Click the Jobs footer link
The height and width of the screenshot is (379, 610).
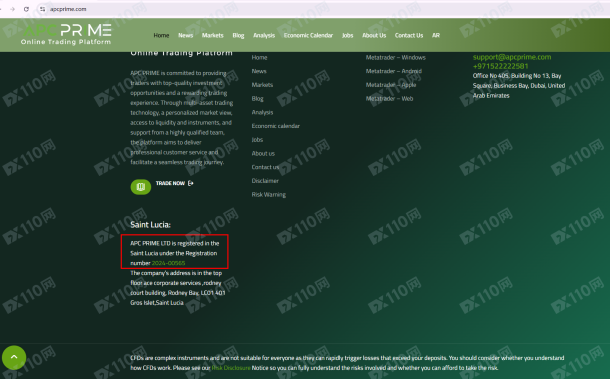click(x=257, y=140)
